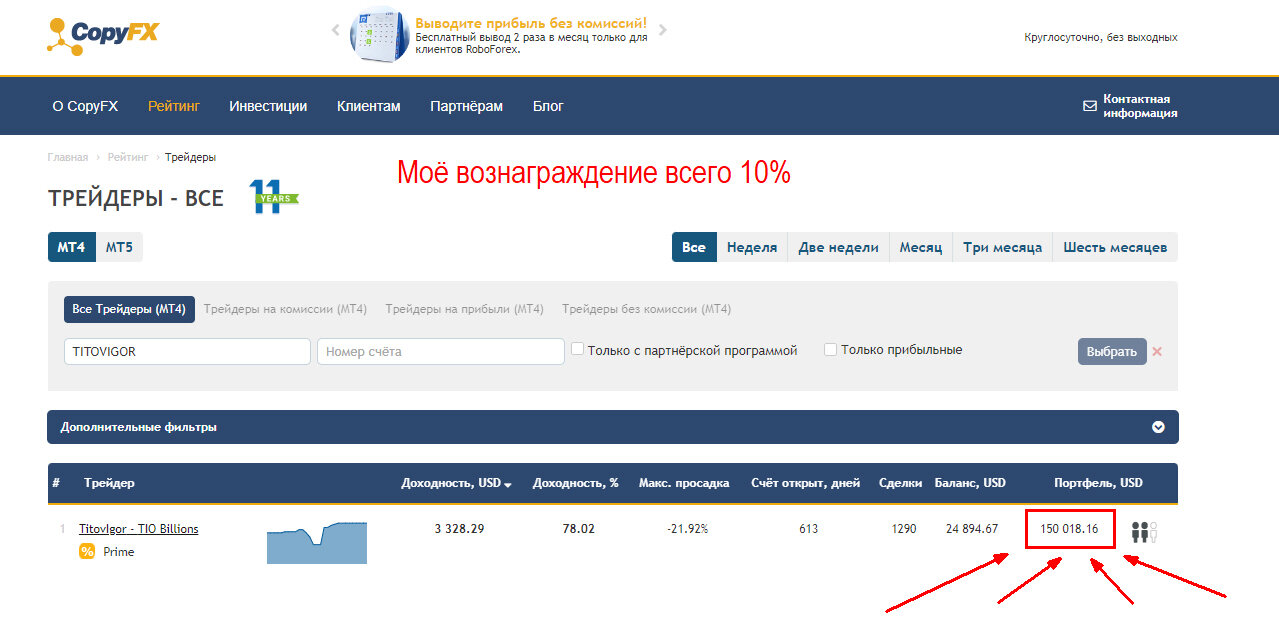Screen dimensions: 1279x621
Task: Click the investors people icon in TitovIgor row
Action: pos(1145,532)
